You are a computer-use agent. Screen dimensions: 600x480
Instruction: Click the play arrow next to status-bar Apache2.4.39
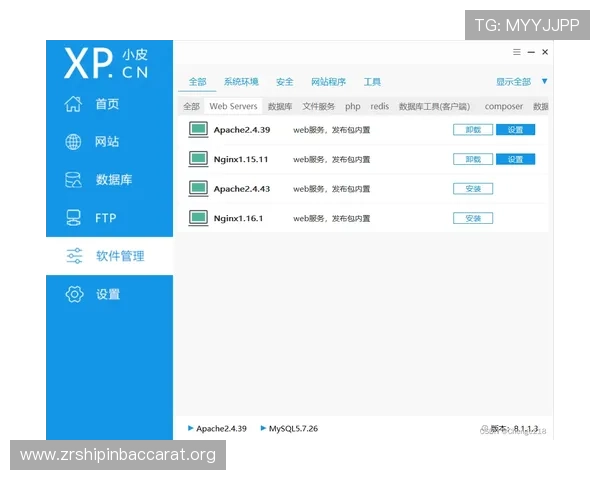click(190, 428)
